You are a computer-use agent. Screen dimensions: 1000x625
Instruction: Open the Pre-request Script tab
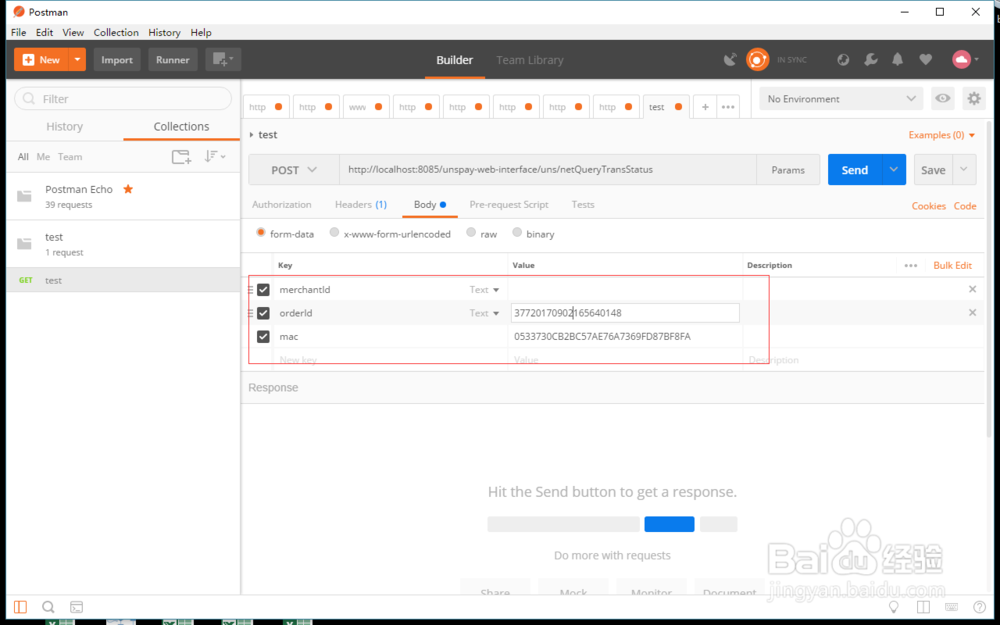click(x=509, y=205)
